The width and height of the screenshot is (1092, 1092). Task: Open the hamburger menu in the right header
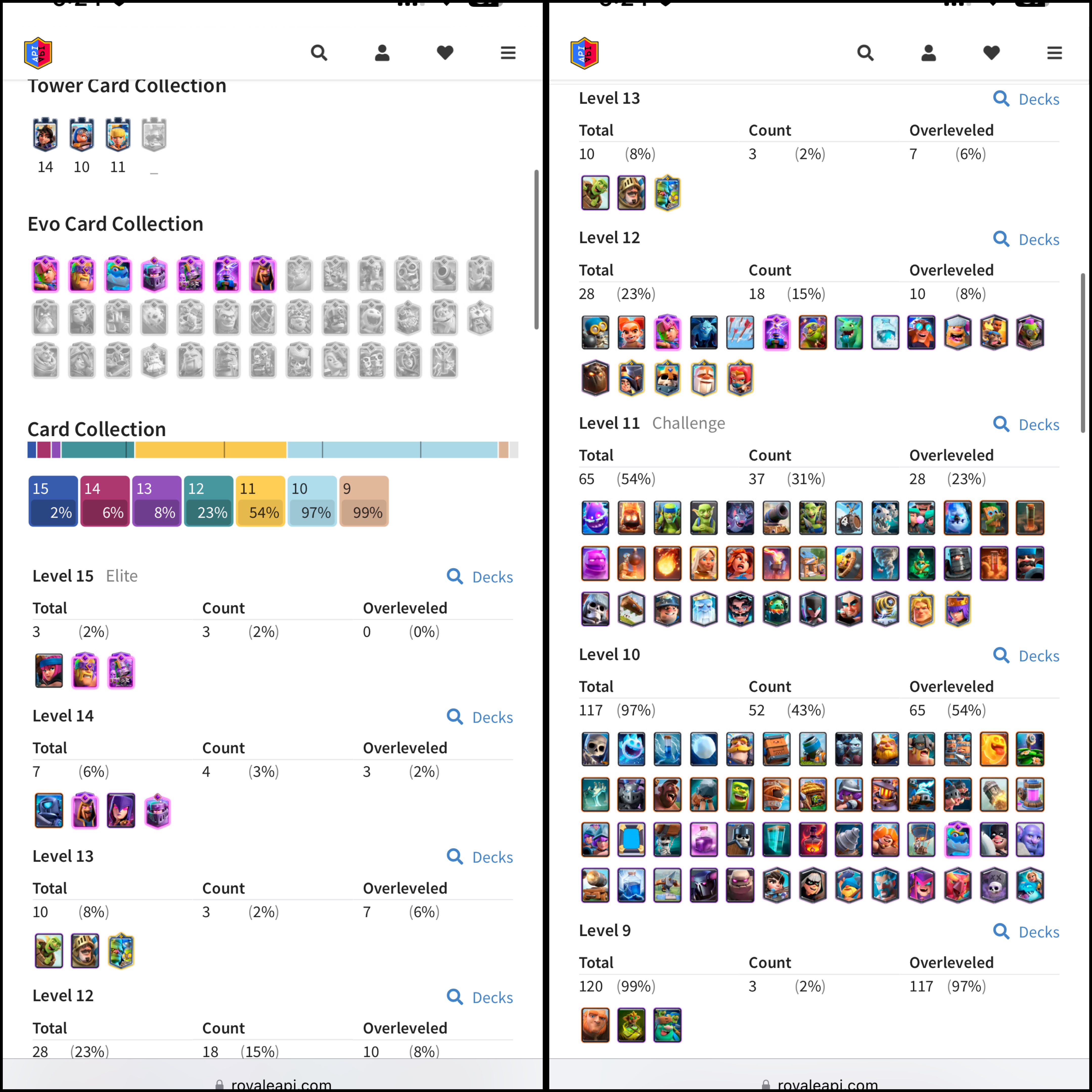point(1055,53)
